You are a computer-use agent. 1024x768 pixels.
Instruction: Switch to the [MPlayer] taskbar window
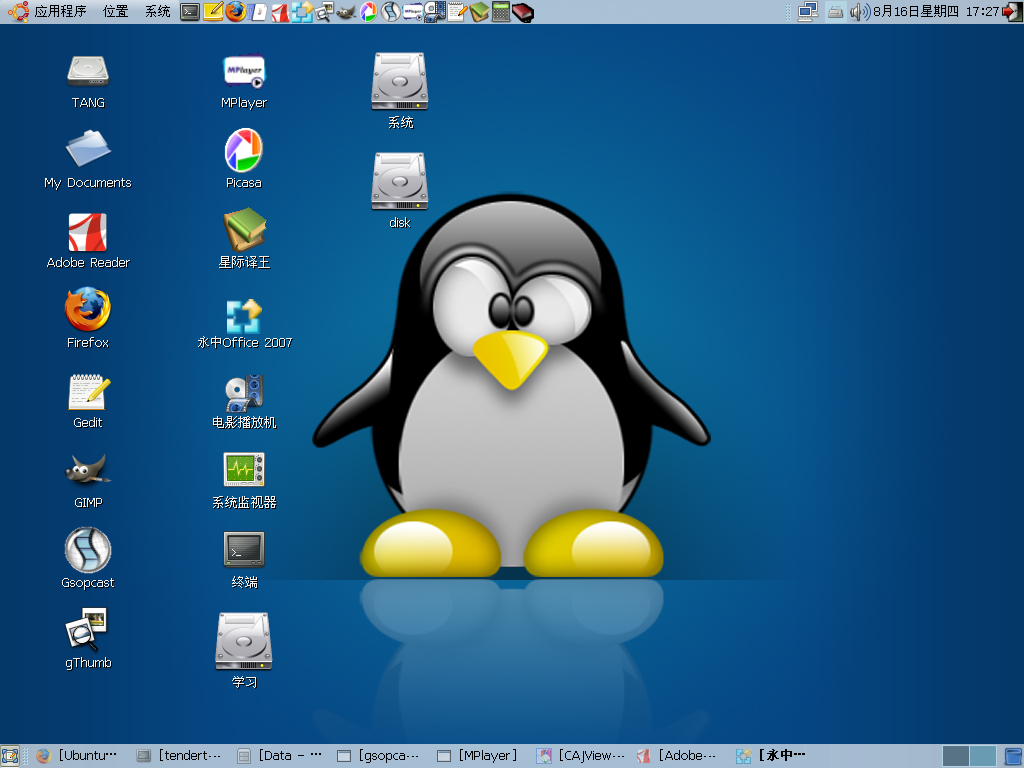479,756
